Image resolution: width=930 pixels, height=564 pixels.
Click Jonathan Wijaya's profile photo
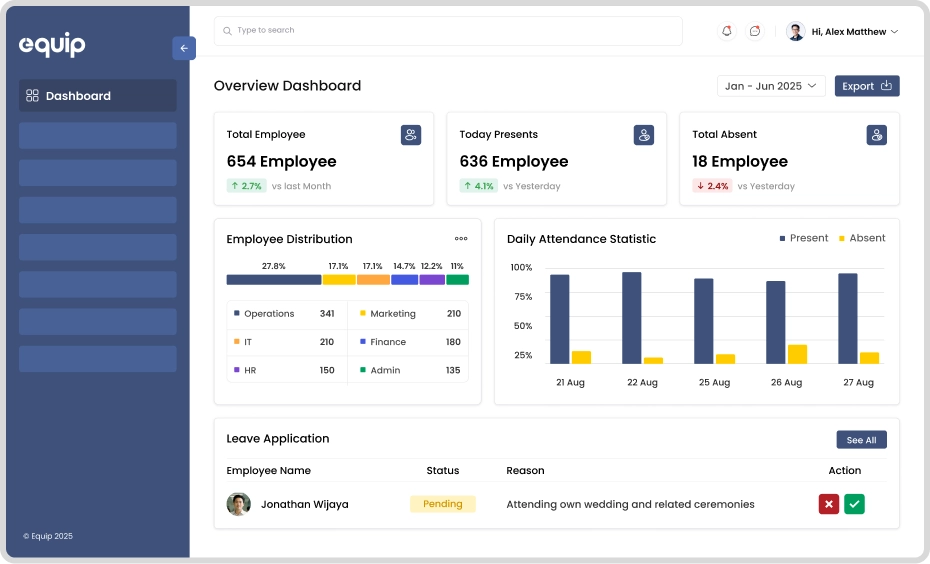(238, 504)
